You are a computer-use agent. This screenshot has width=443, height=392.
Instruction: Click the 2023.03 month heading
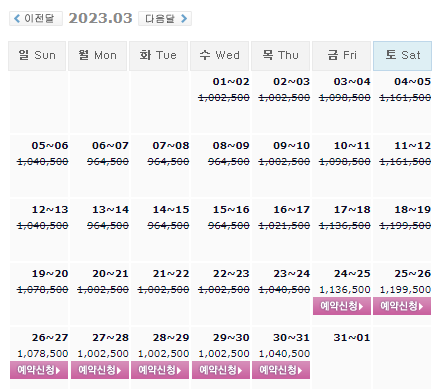point(100,18)
